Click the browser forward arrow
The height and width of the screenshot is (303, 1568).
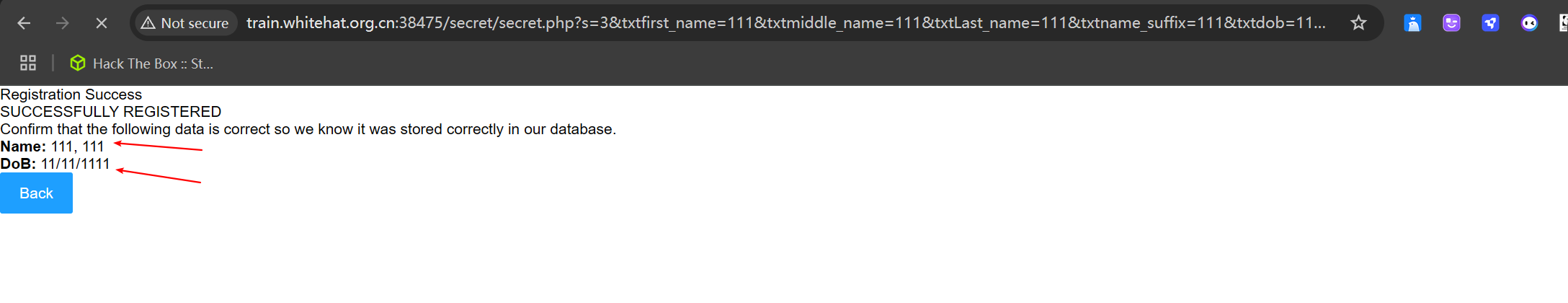(x=63, y=23)
